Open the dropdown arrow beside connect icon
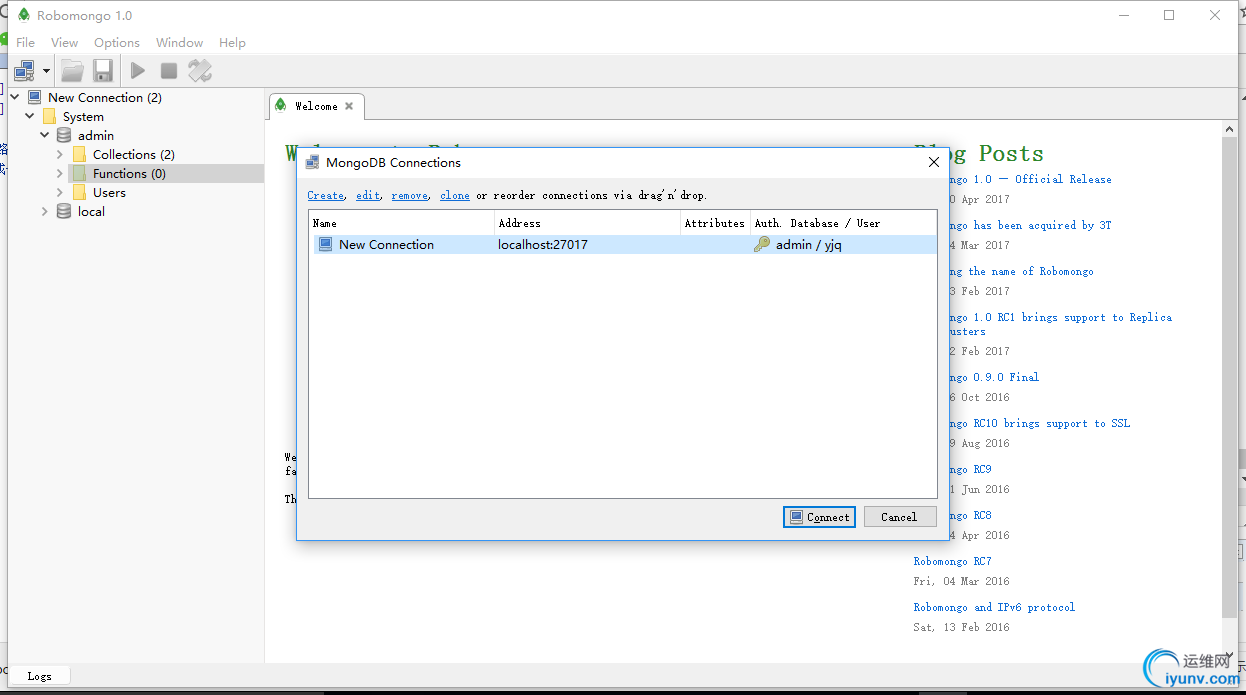Image resolution: width=1246 pixels, height=695 pixels. pyautogui.click(x=46, y=72)
